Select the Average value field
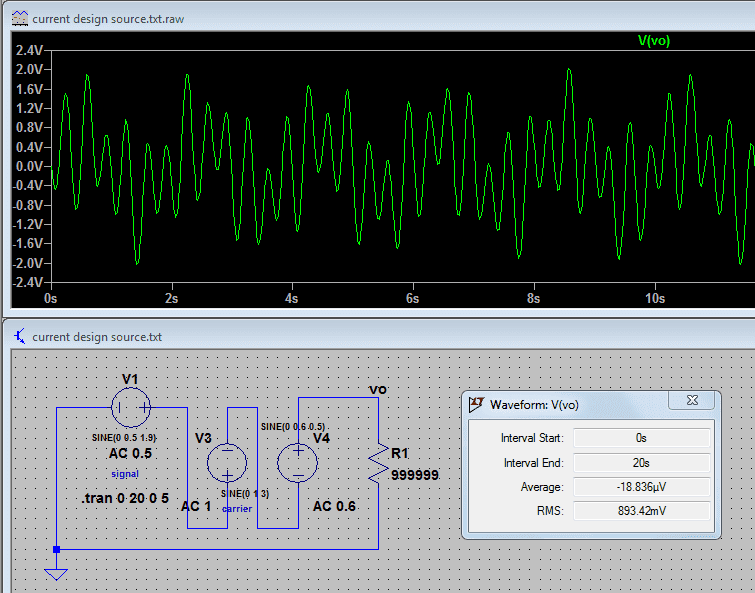This screenshot has width=755, height=593. click(642, 487)
